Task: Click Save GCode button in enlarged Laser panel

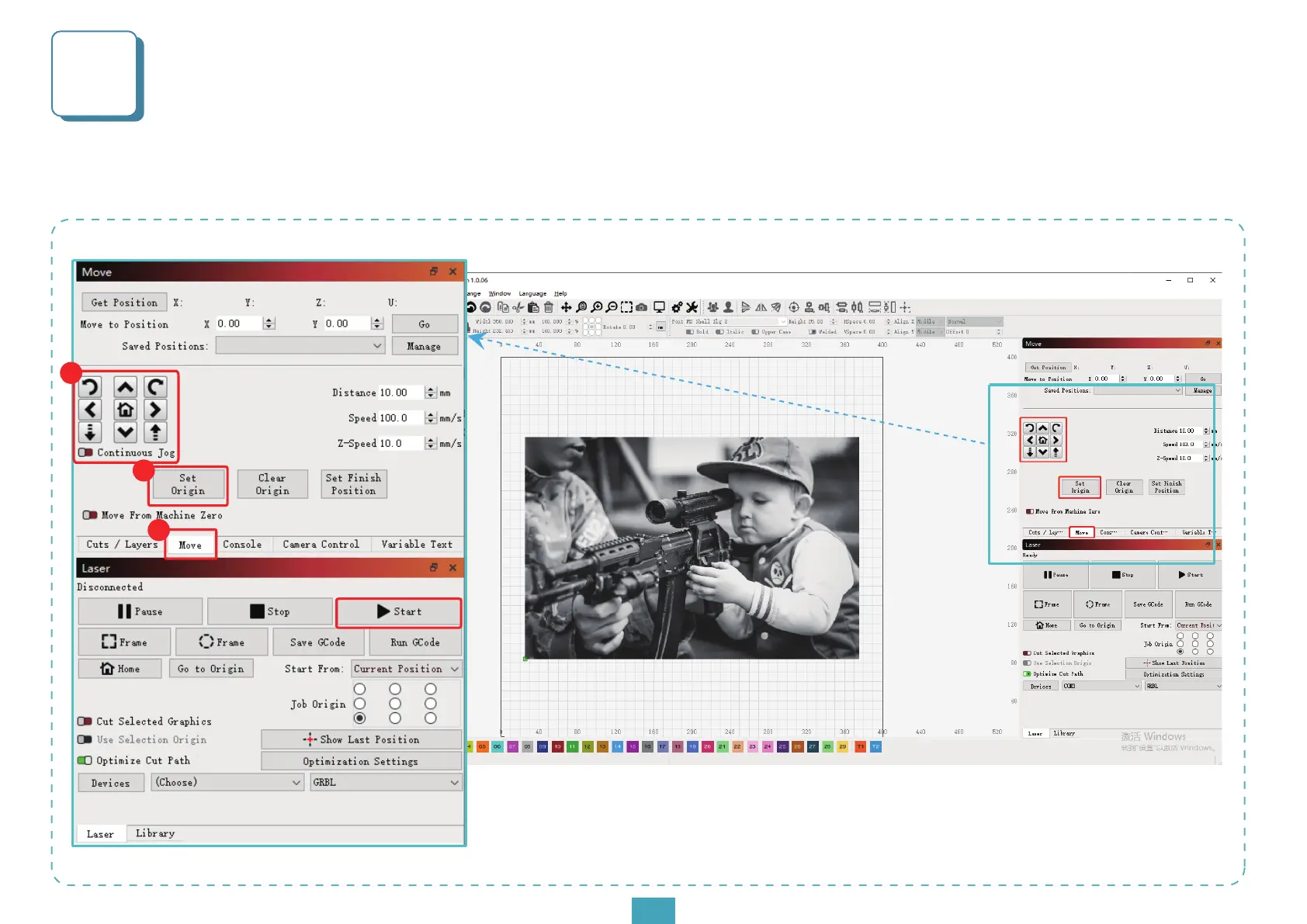Action: (317, 642)
